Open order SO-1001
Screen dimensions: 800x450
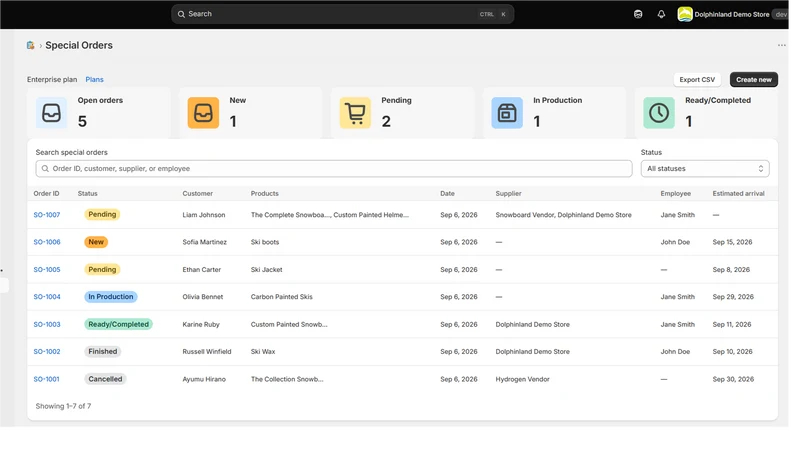point(46,379)
